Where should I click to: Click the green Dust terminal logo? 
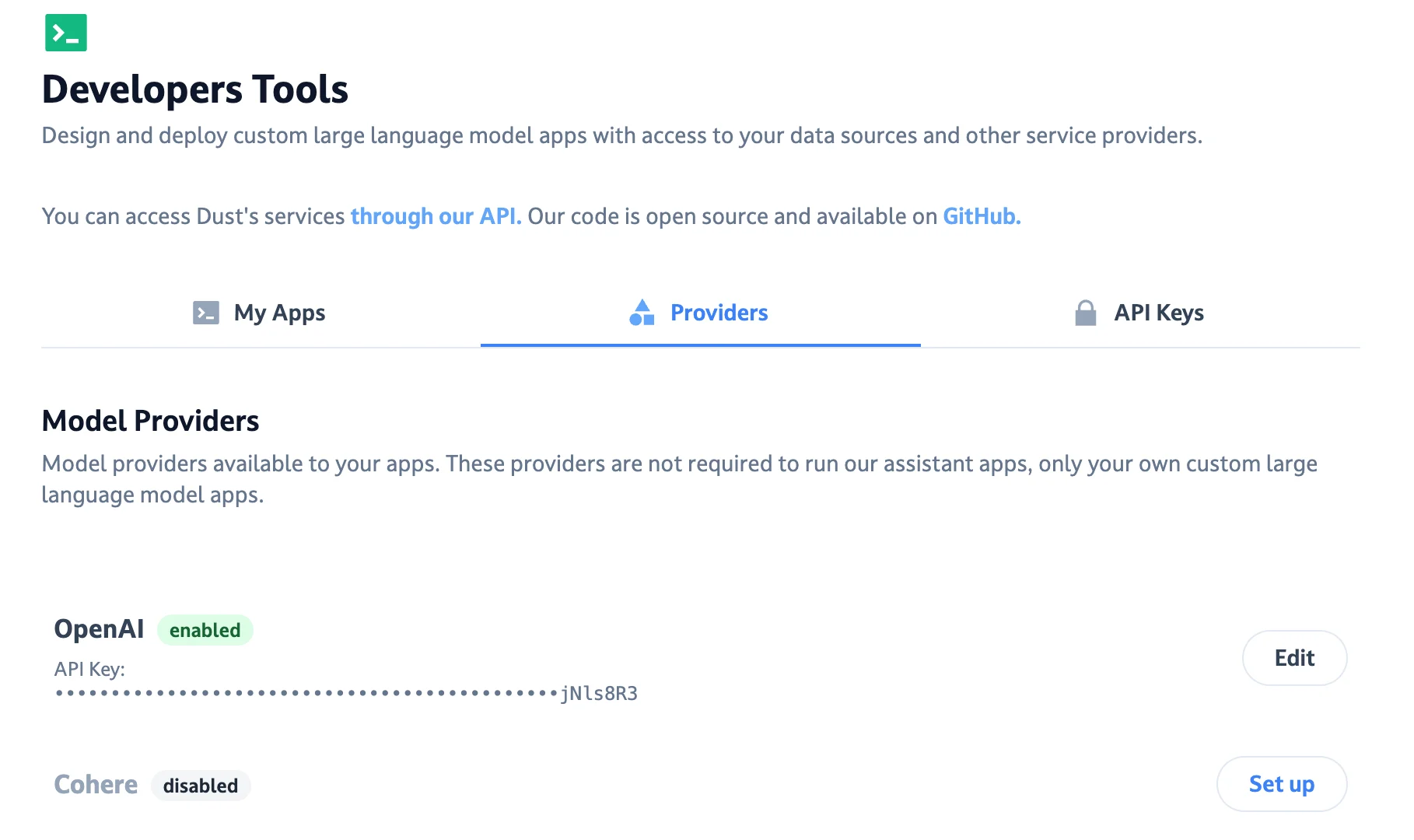[x=65, y=33]
